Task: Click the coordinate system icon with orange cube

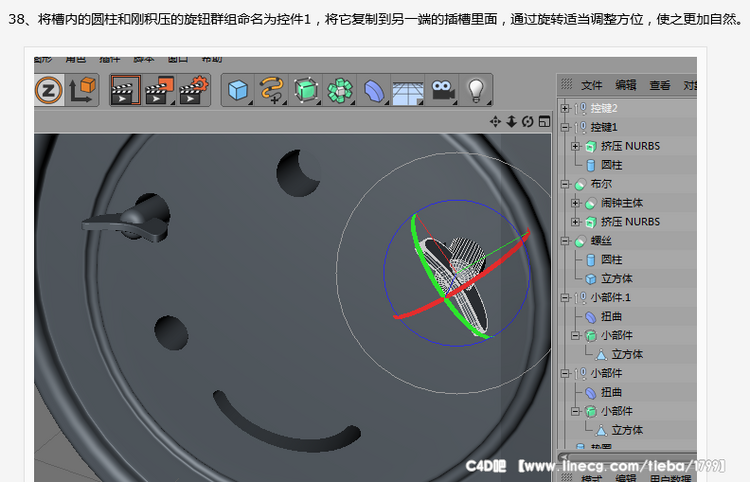Action: point(82,90)
